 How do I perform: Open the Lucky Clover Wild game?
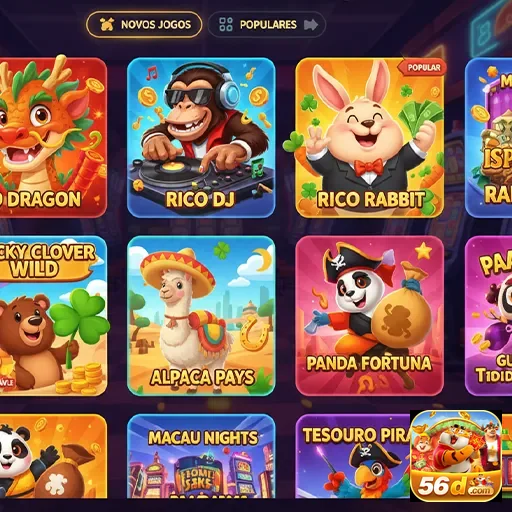[53, 316]
